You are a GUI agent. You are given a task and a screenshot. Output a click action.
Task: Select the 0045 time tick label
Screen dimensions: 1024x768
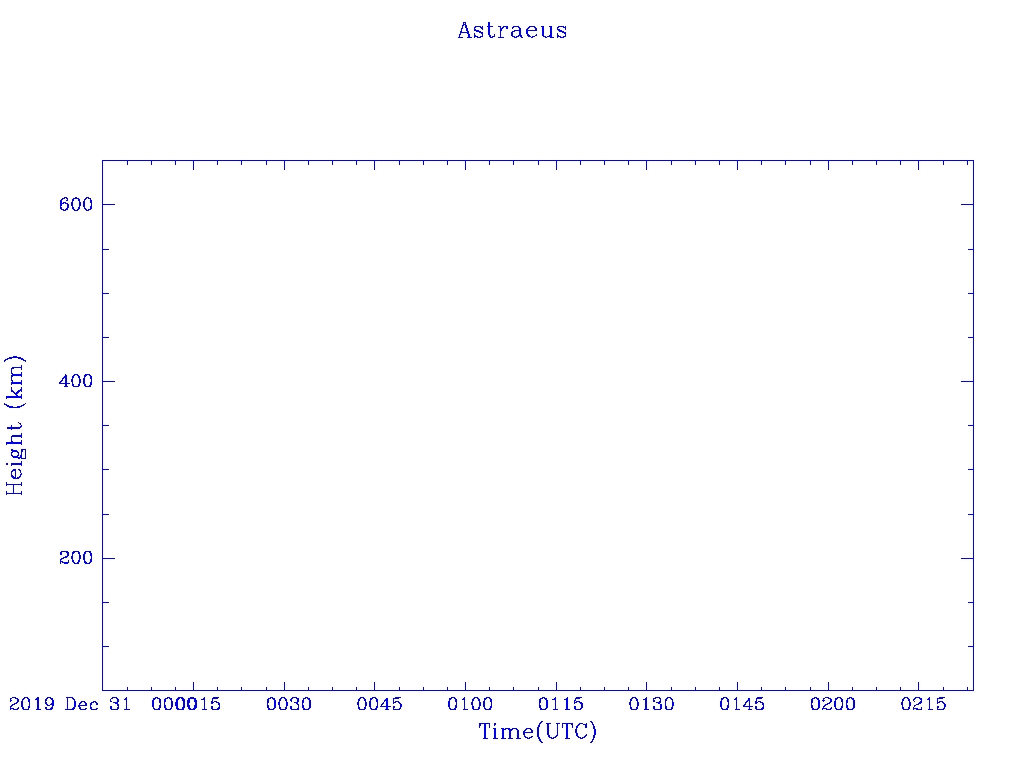tap(379, 704)
